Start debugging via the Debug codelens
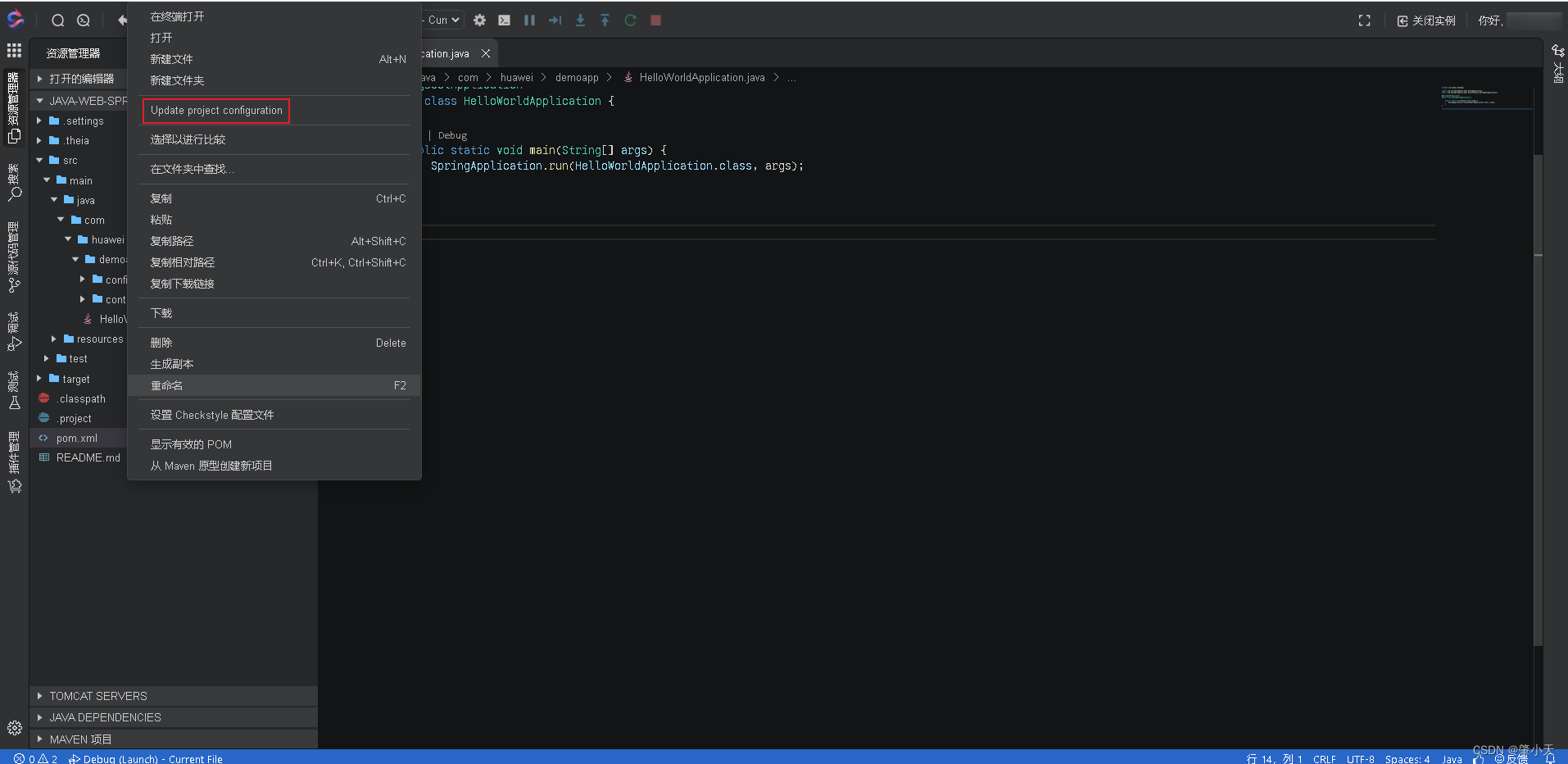The height and width of the screenshot is (764, 1568). [451, 135]
